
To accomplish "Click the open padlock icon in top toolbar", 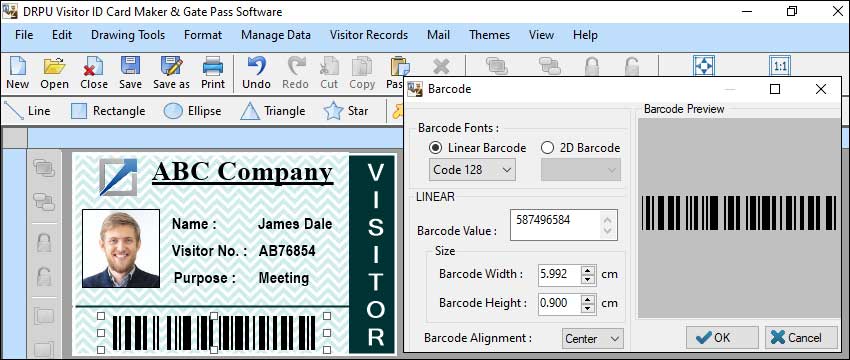I will click(631, 66).
